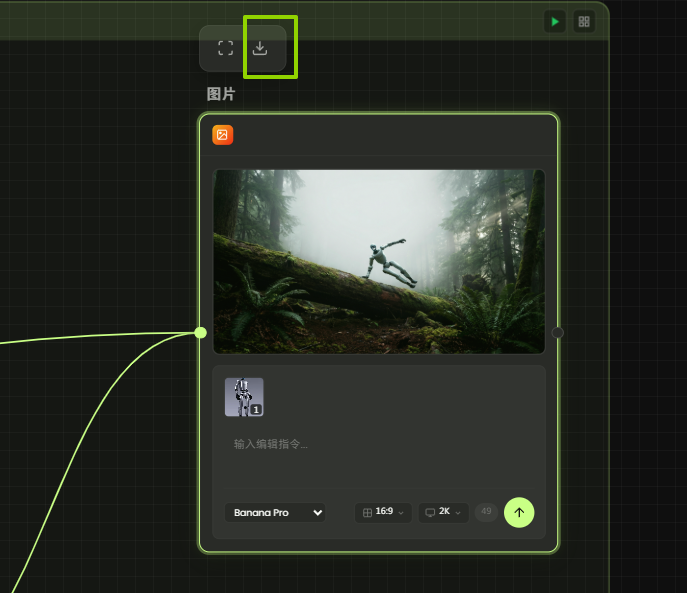Expand the 16:9 aspect ratio dropdown
This screenshot has width=687, height=593.
[x=385, y=512]
